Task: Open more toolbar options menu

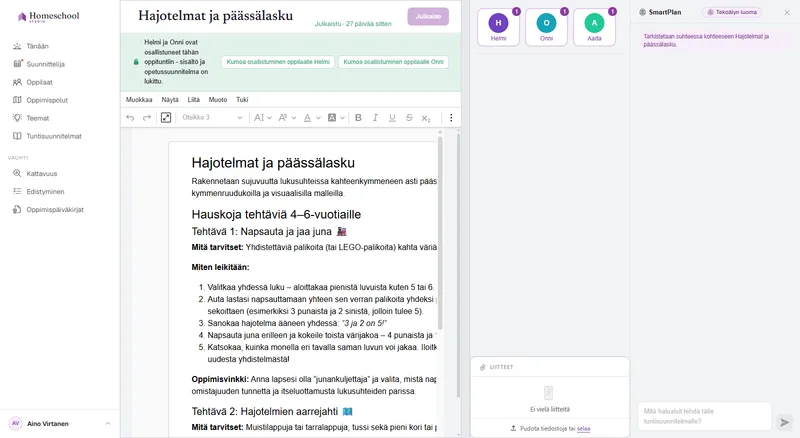Action: pos(451,118)
